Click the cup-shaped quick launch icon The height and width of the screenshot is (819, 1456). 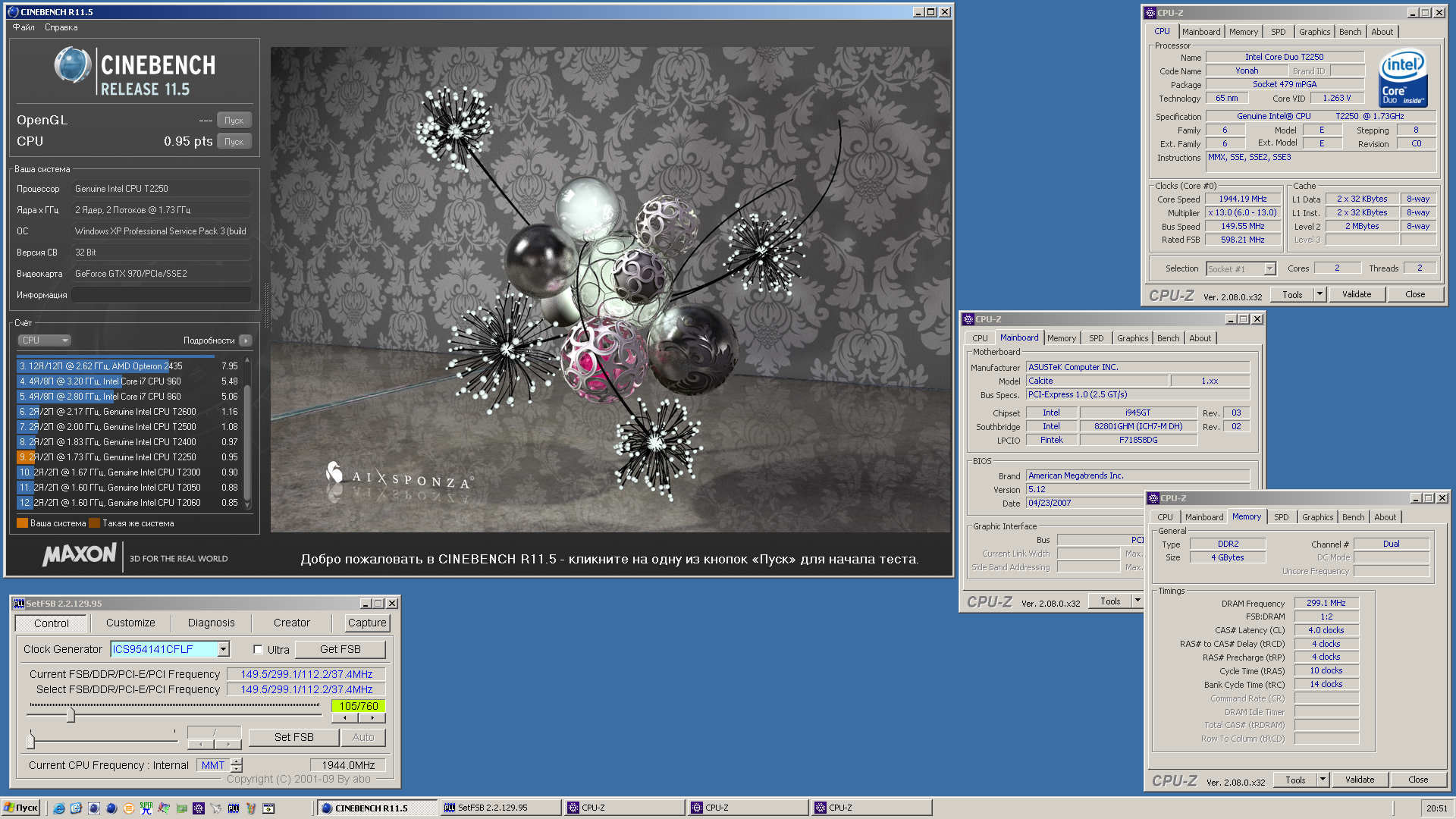pos(251,808)
